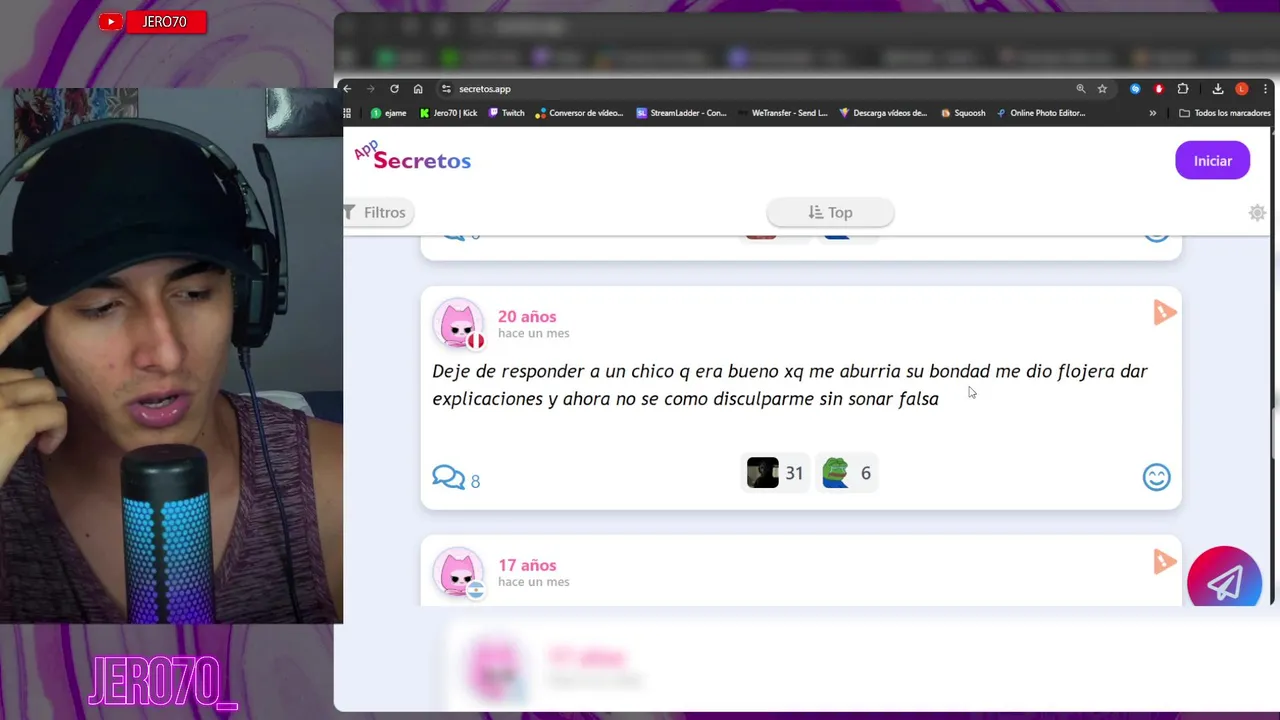Click the dark reaction with 31 count
This screenshot has width=1280, height=720.
pyautogui.click(x=775, y=473)
